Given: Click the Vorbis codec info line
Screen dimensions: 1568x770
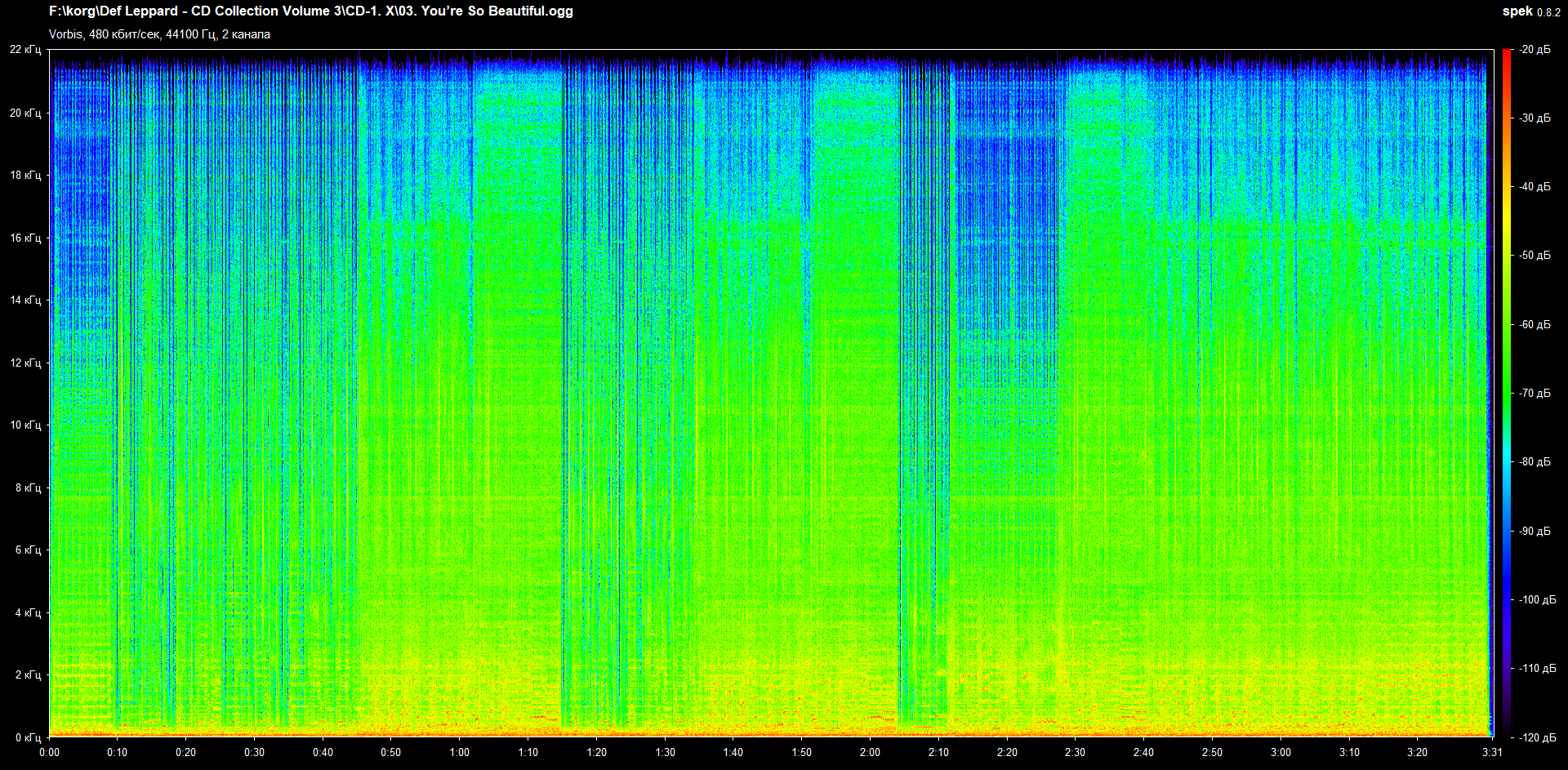Looking at the screenshot, I should point(159,34).
